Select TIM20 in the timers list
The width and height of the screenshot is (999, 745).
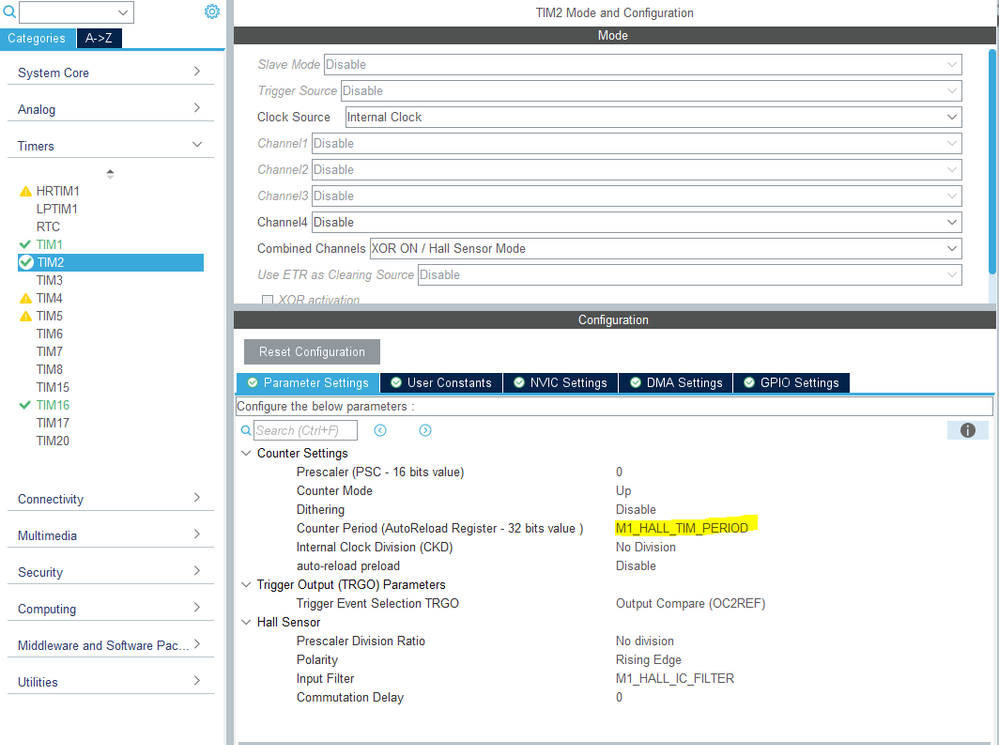52,441
